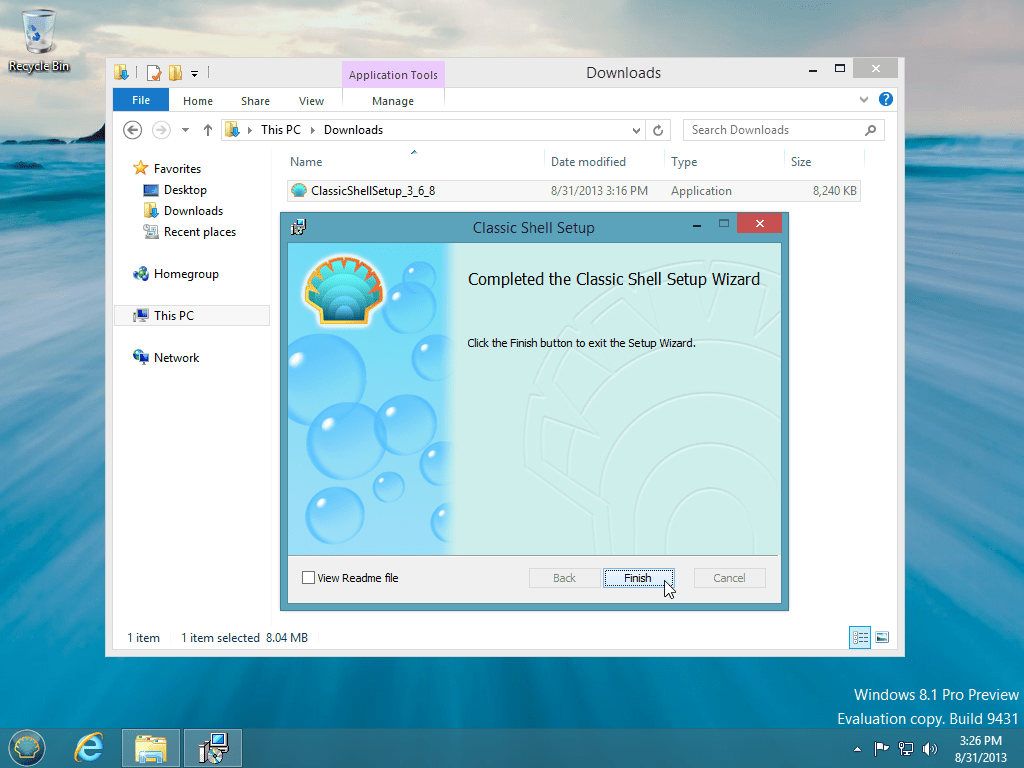The height and width of the screenshot is (768, 1024).
Task: Click the taskbar clock showing 3:26 PM
Action: 981,749
